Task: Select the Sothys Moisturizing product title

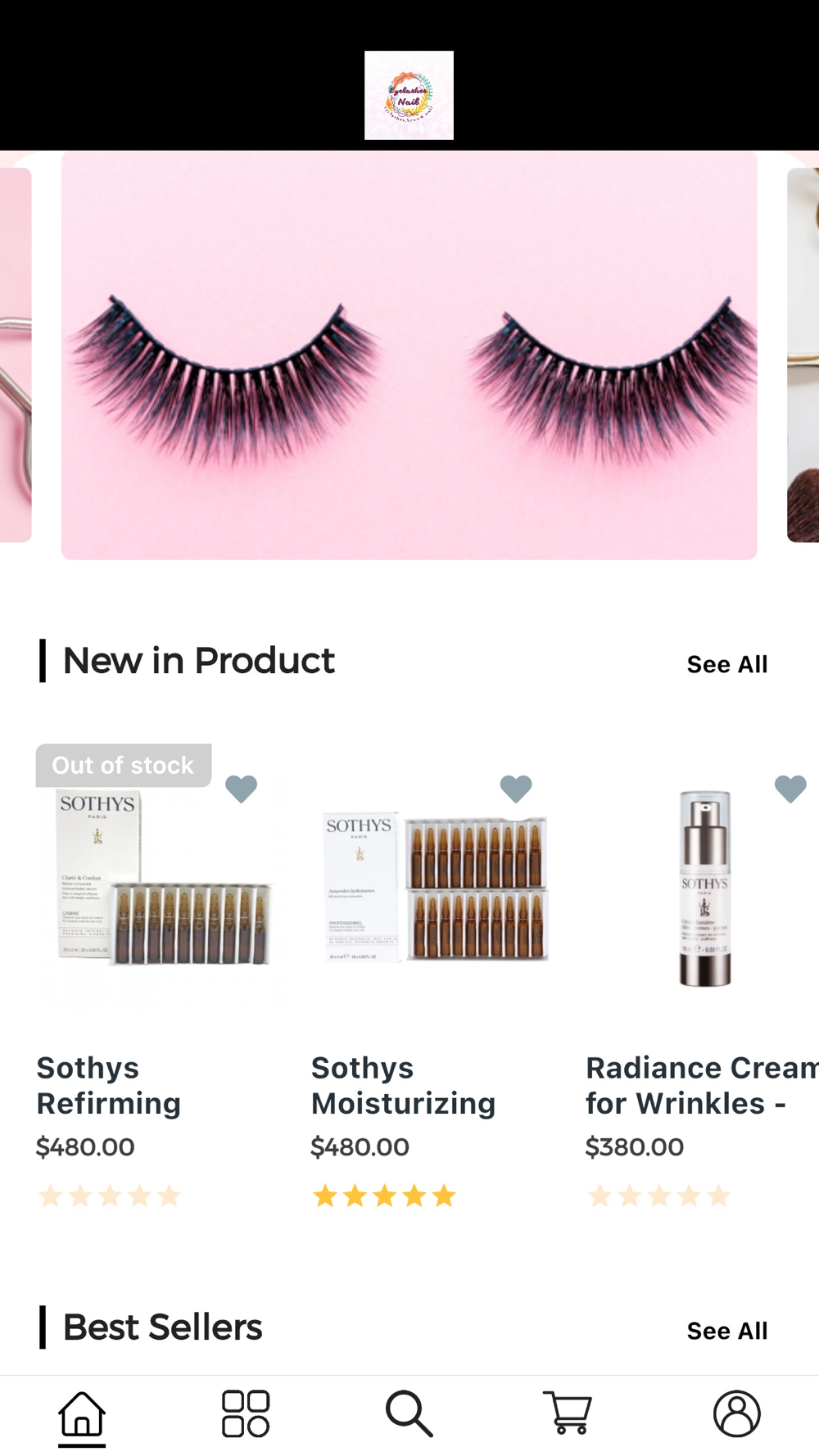Action: tap(403, 1085)
